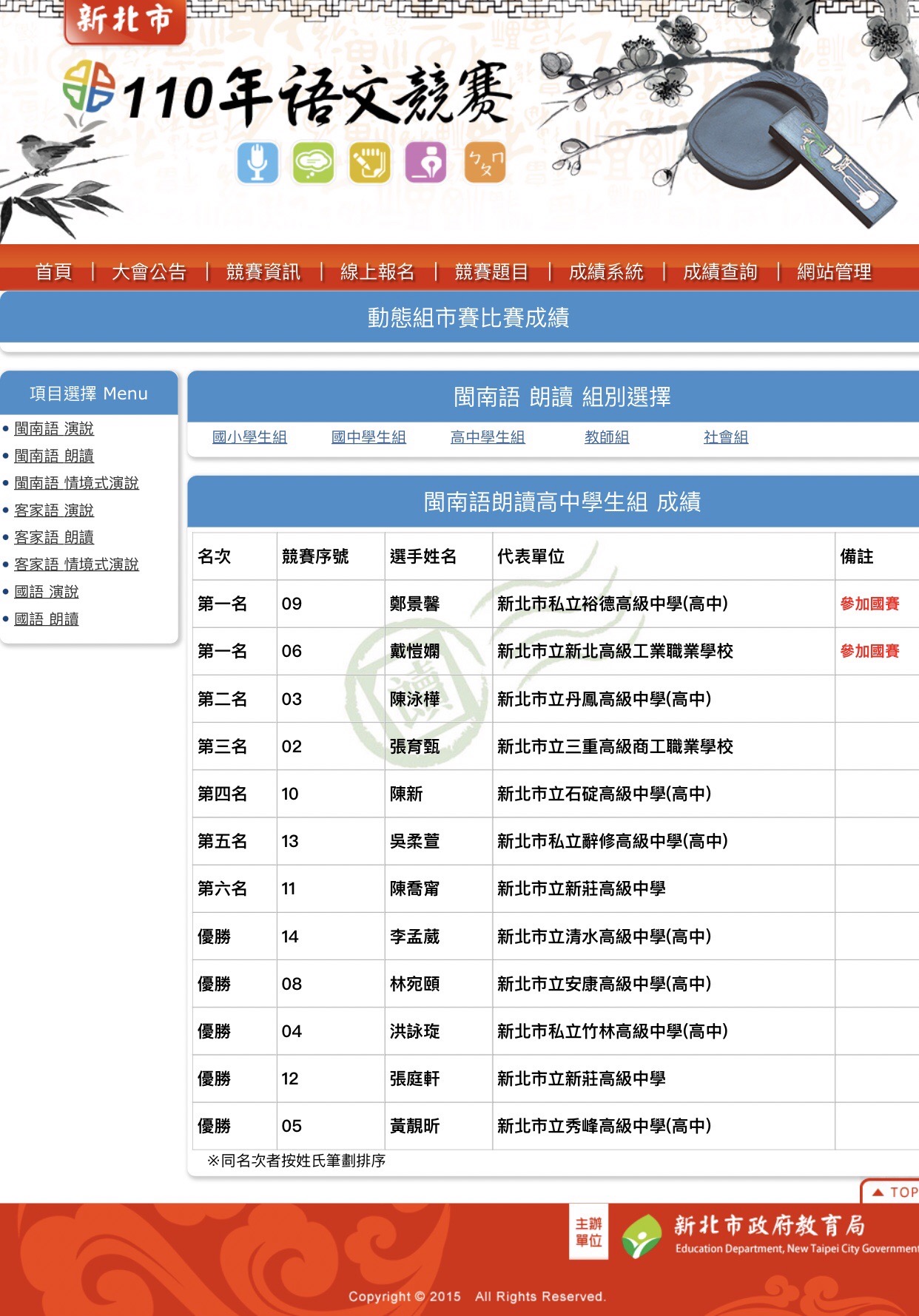The width and height of the screenshot is (919, 1316).
Task: Select the 國小學生組 group link
Action: [249, 437]
